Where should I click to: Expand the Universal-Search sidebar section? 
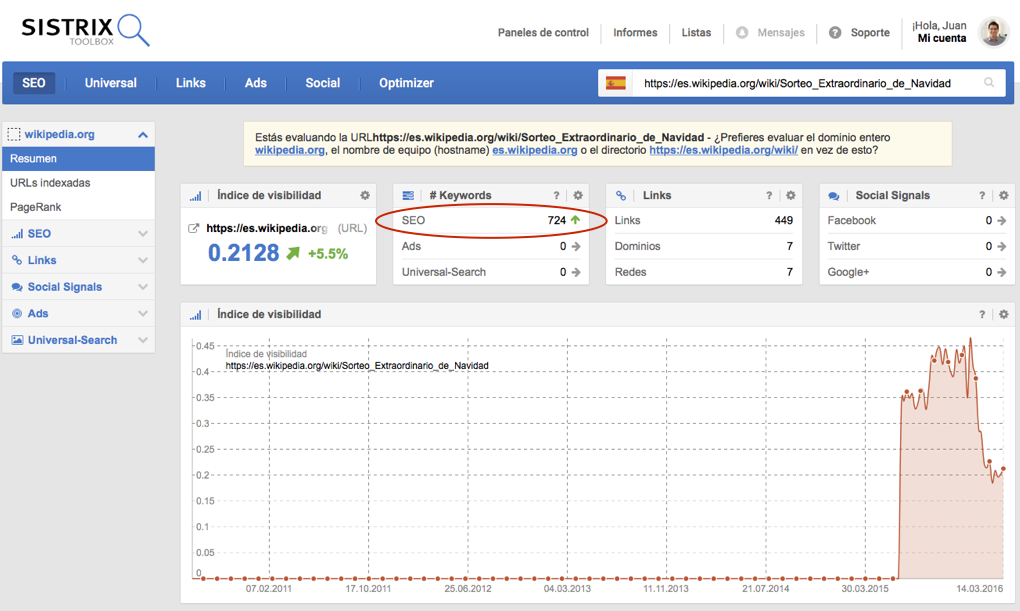[143, 340]
